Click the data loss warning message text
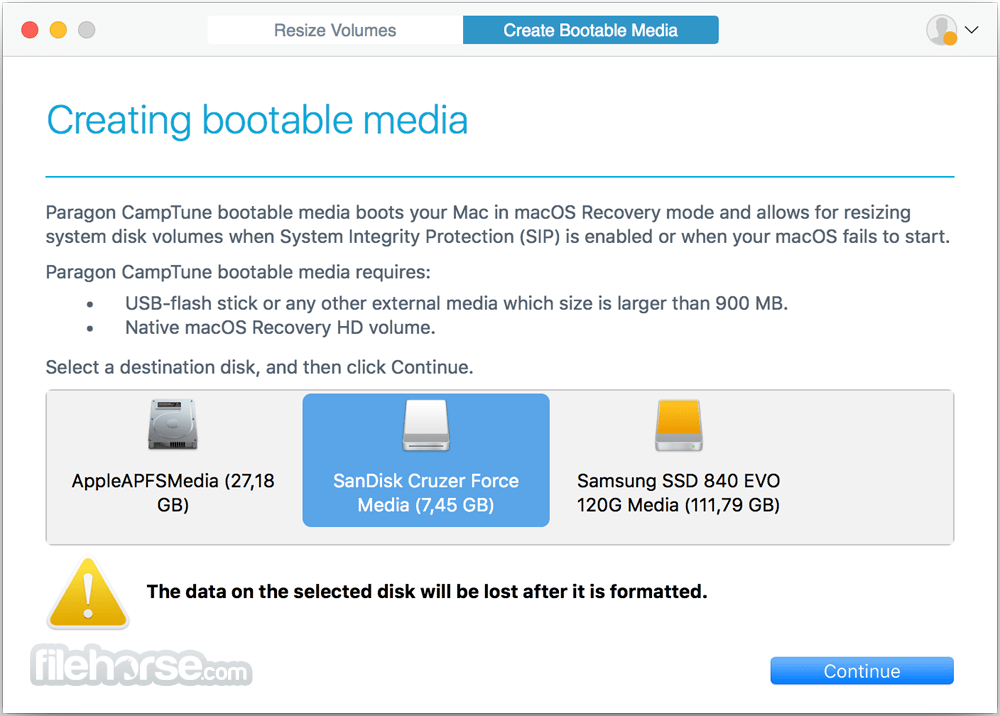 click(427, 592)
